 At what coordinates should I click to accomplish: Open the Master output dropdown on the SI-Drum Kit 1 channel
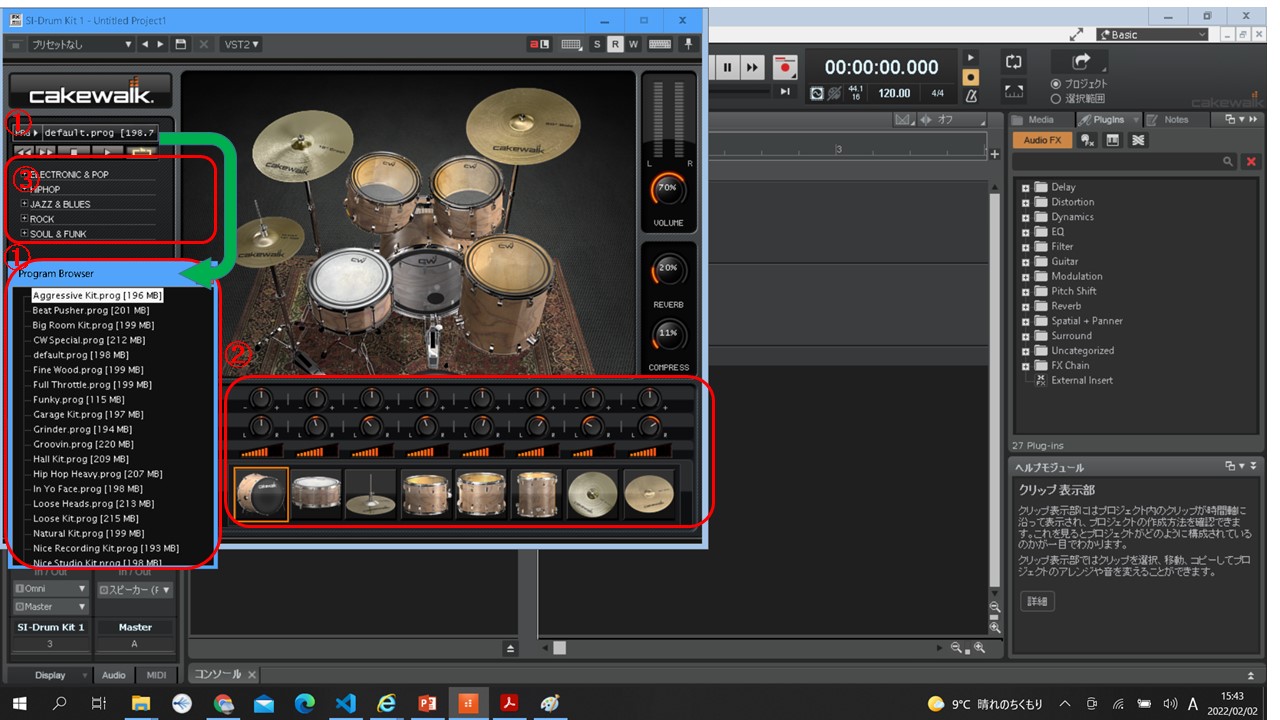pos(50,607)
